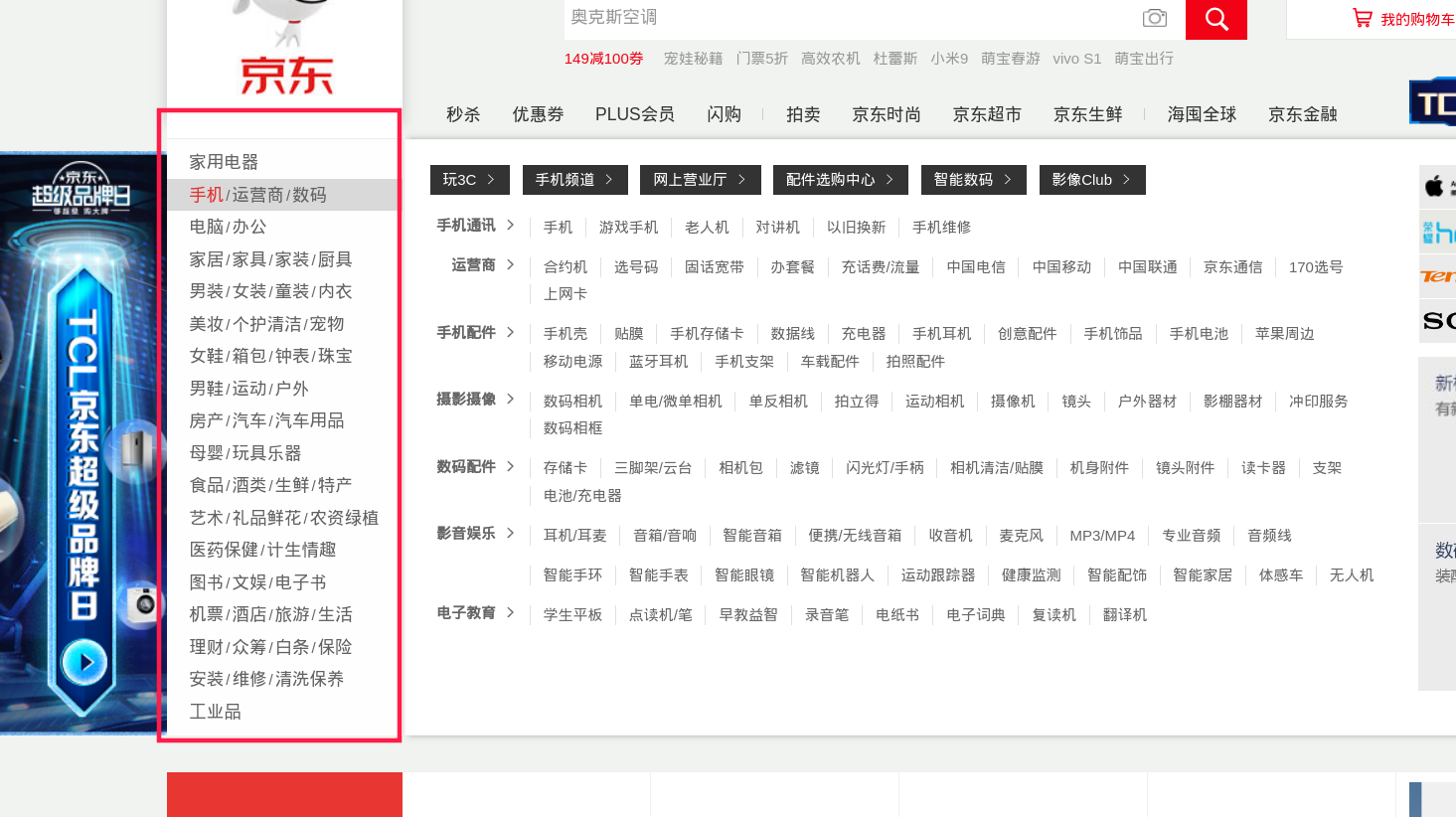This screenshot has width=1456, height=817.
Task: Open 智能数码 button
Action: coord(974,180)
